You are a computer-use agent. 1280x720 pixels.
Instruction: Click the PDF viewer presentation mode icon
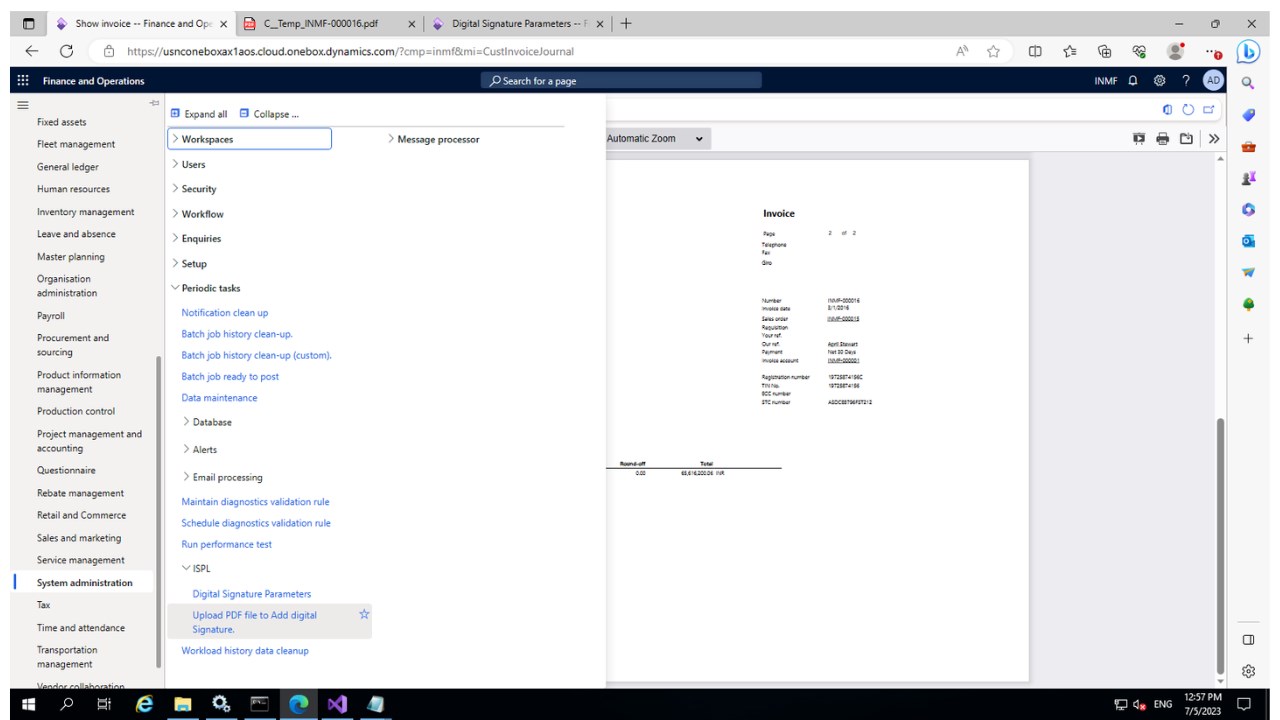[1139, 139]
